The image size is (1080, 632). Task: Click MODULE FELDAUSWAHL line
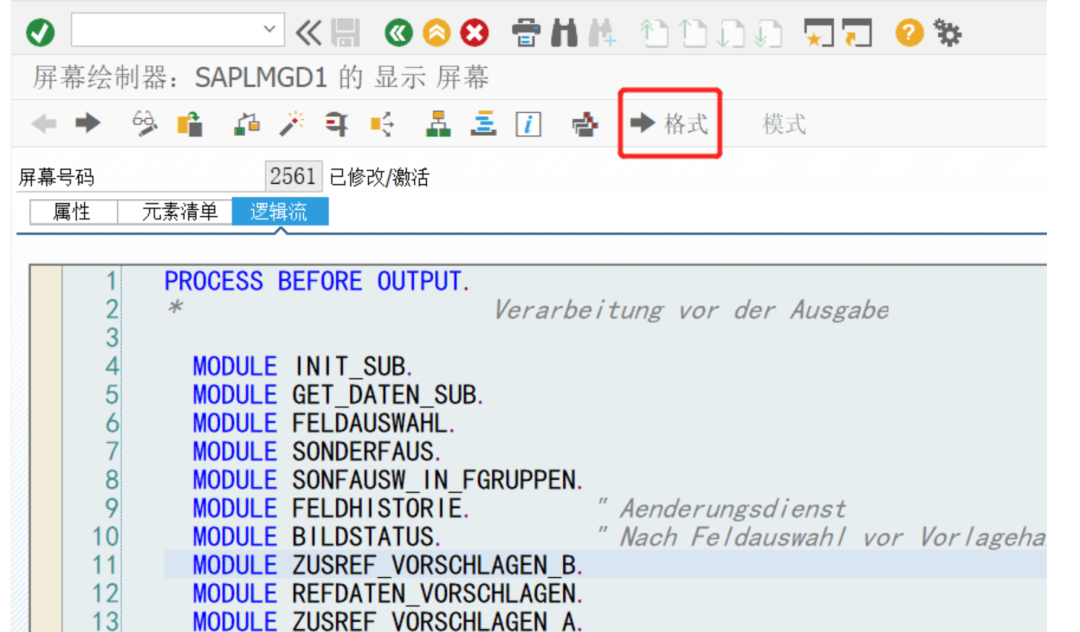324,423
